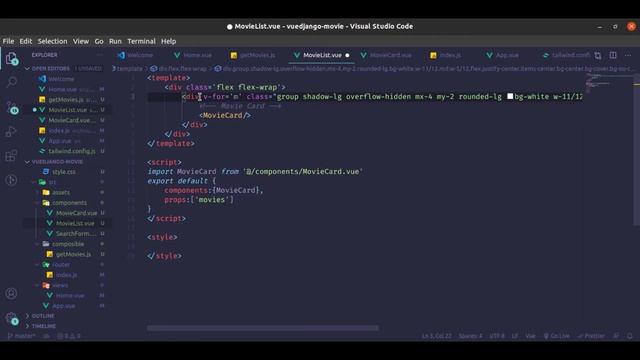Click the Prettier status bar item

[591, 336]
